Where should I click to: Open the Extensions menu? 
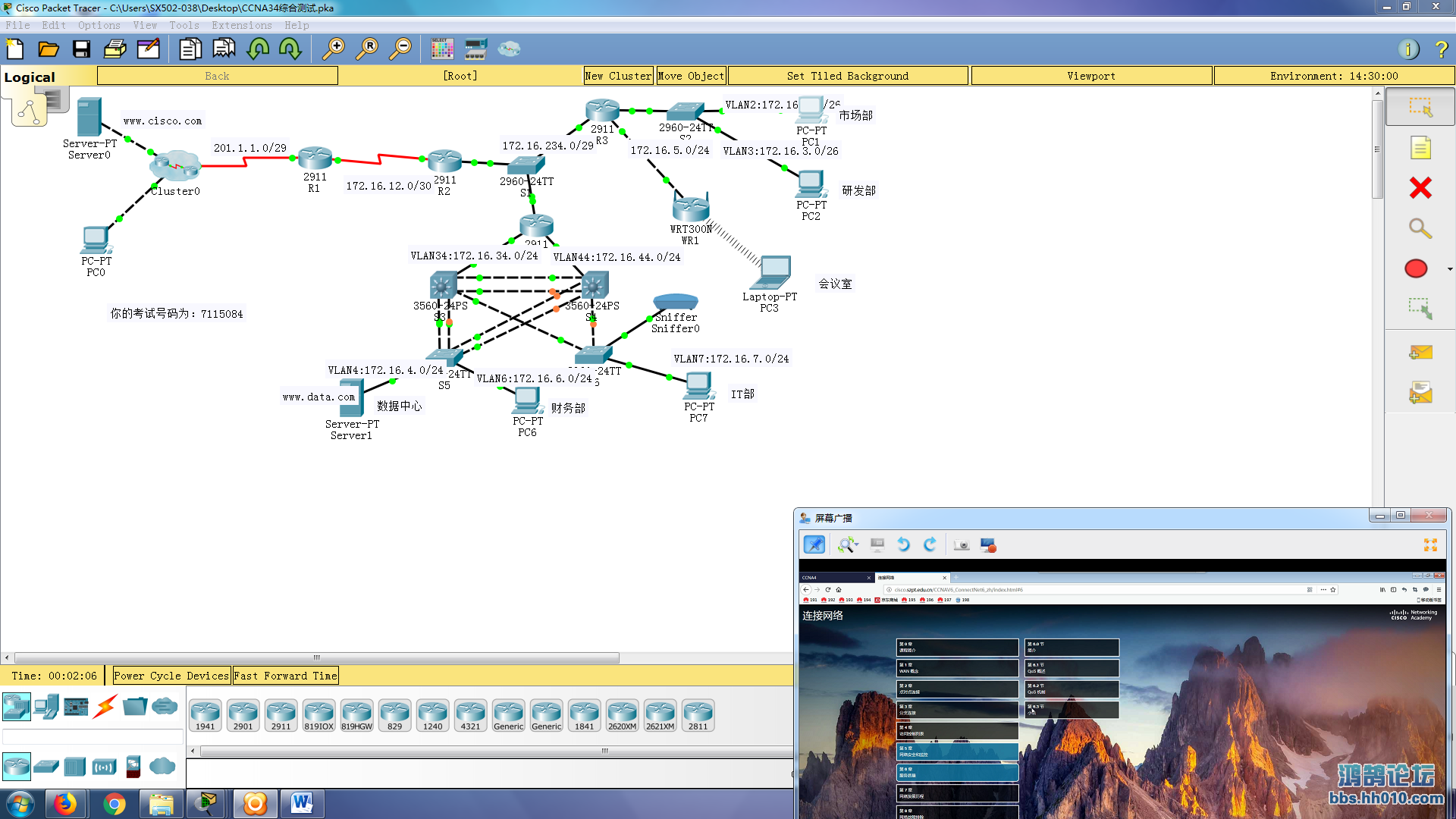[x=242, y=25]
